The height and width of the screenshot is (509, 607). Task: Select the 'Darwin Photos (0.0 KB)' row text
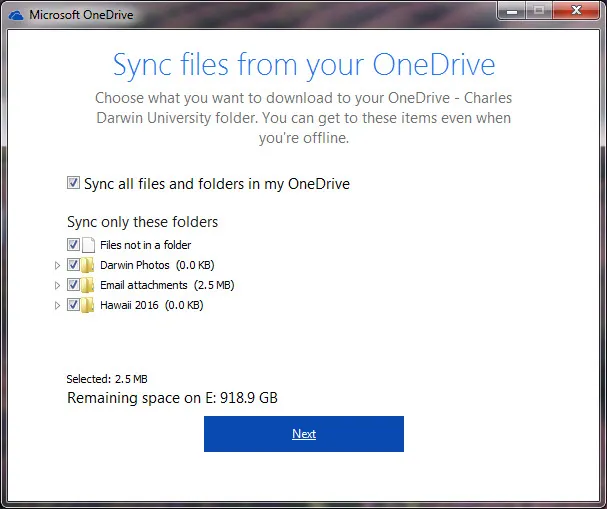click(x=157, y=265)
